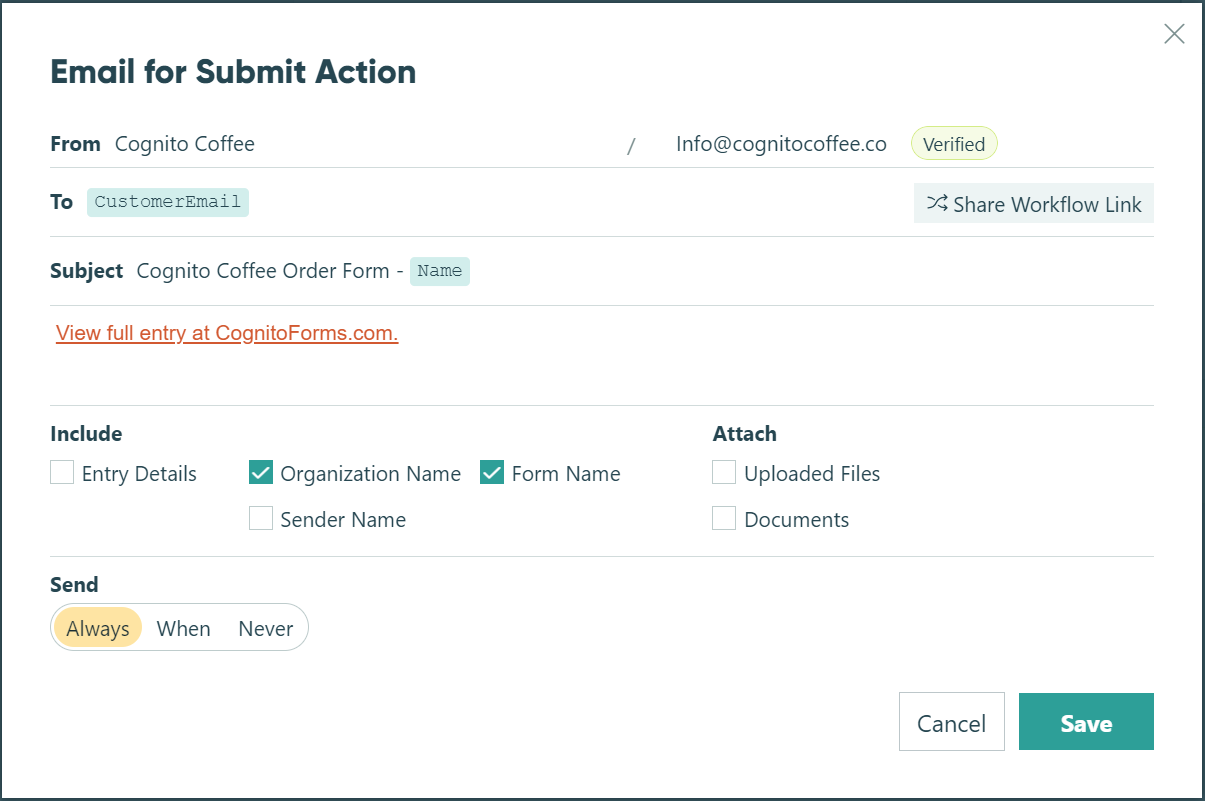
Task: Click the Include section label
Action: pyautogui.click(x=86, y=434)
